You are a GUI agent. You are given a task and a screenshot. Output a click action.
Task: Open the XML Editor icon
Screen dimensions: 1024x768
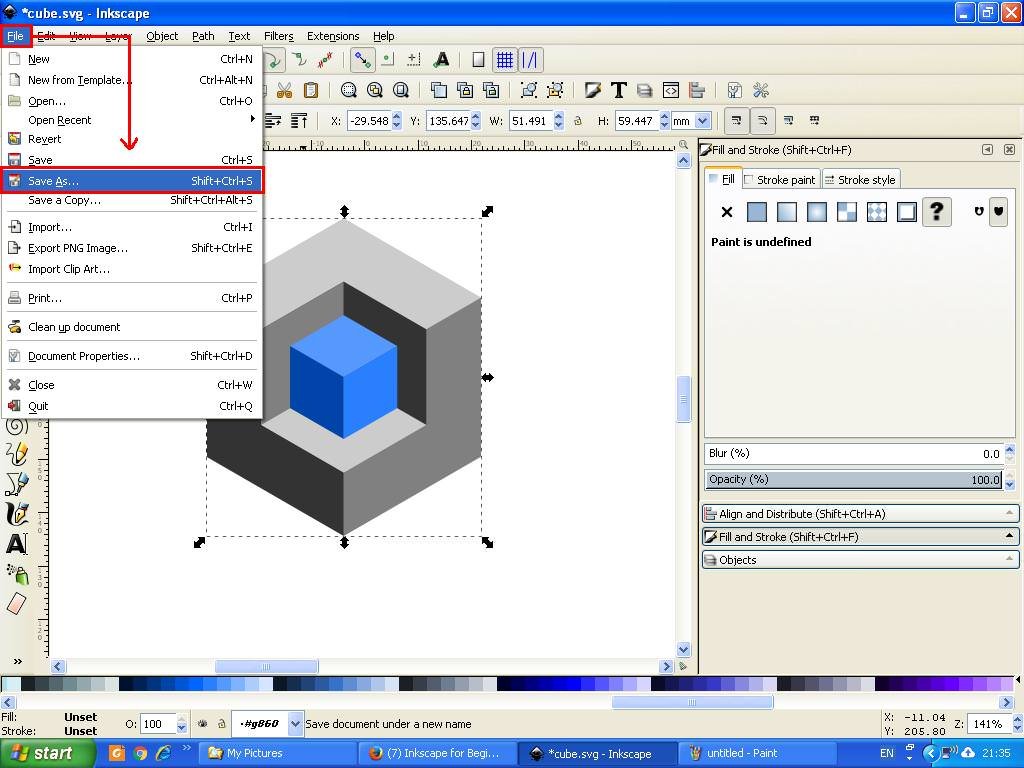(x=671, y=90)
